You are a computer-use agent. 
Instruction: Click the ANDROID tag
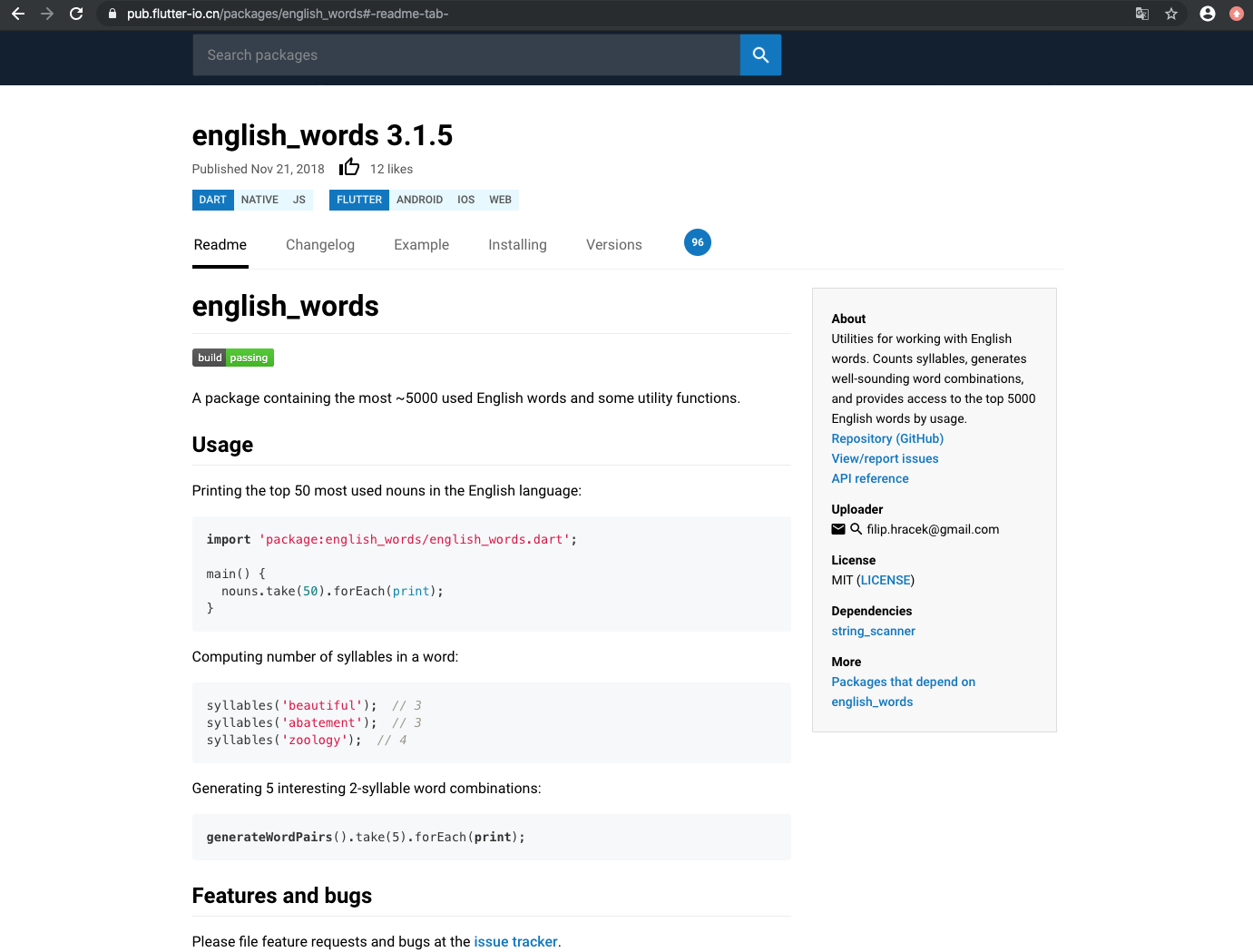click(x=420, y=200)
